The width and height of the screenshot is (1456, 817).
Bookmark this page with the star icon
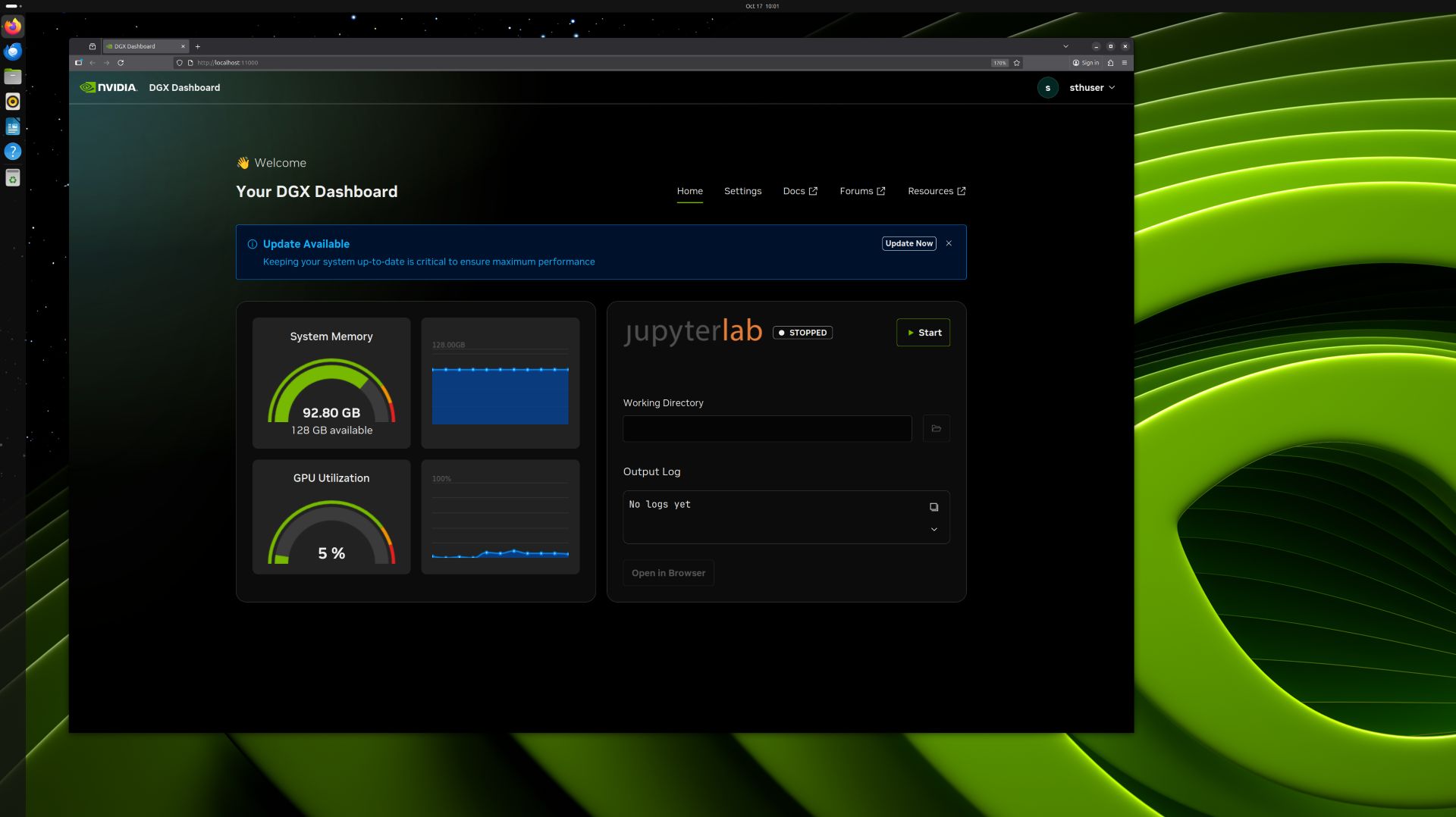tap(1016, 63)
